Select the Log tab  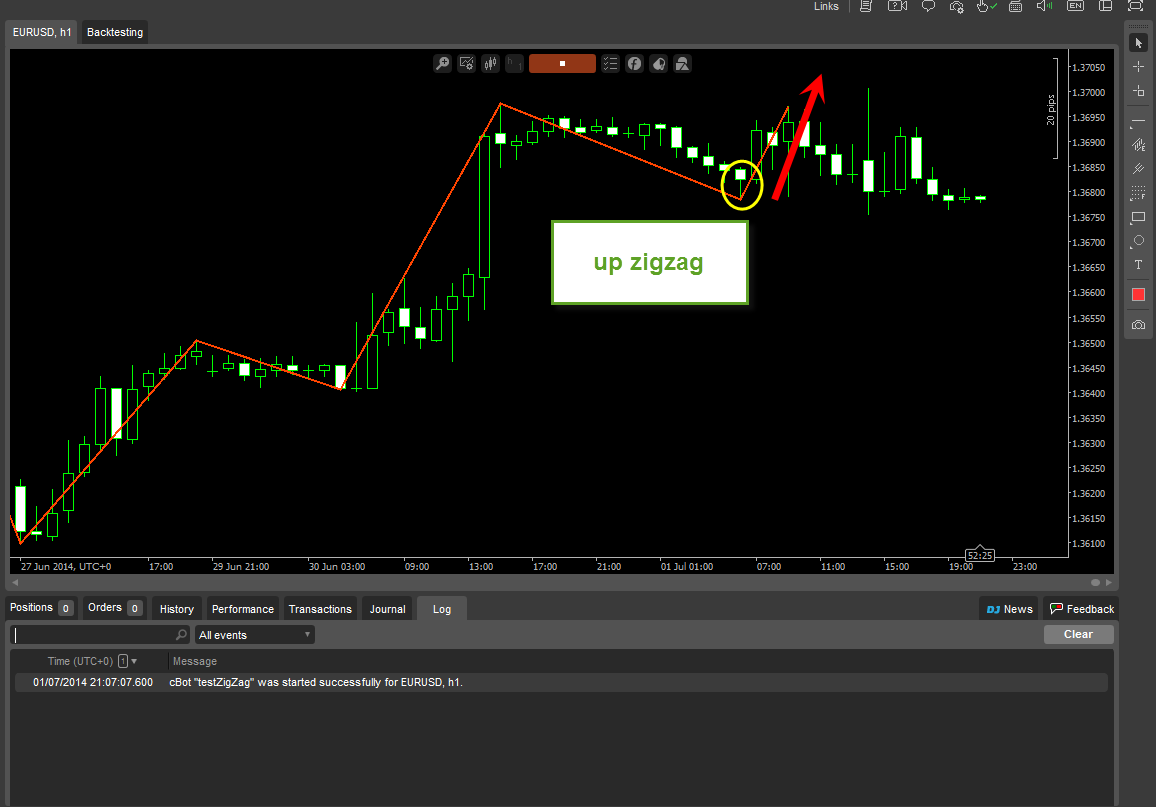(442, 609)
